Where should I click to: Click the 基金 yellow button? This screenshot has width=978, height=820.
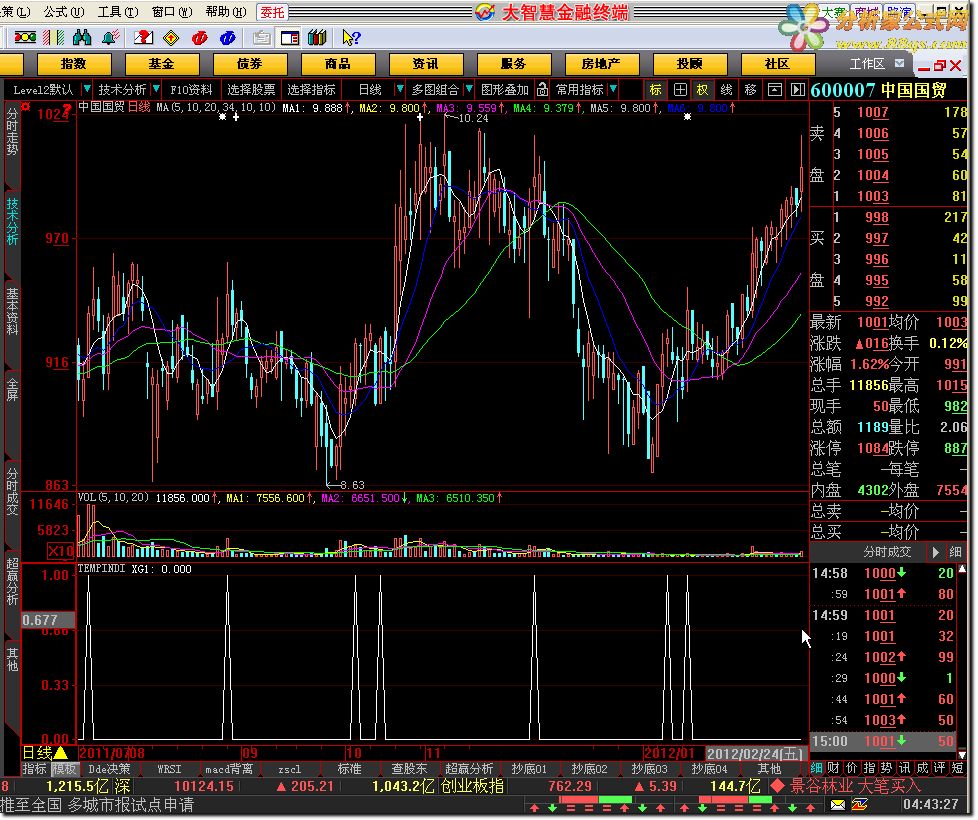coord(162,64)
